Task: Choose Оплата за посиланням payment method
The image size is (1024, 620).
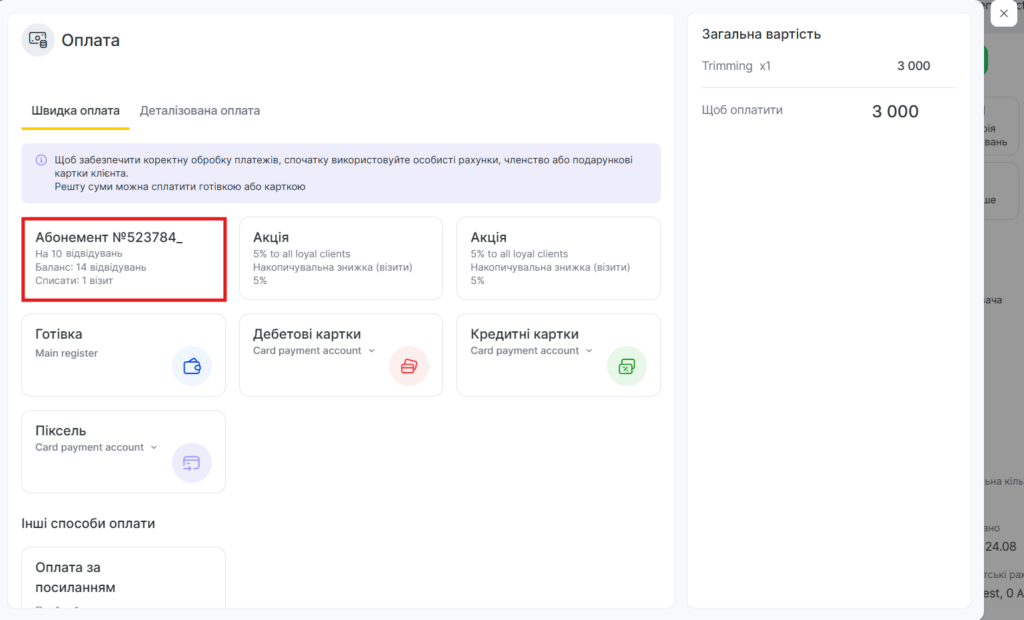Action: [x=123, y=577]
